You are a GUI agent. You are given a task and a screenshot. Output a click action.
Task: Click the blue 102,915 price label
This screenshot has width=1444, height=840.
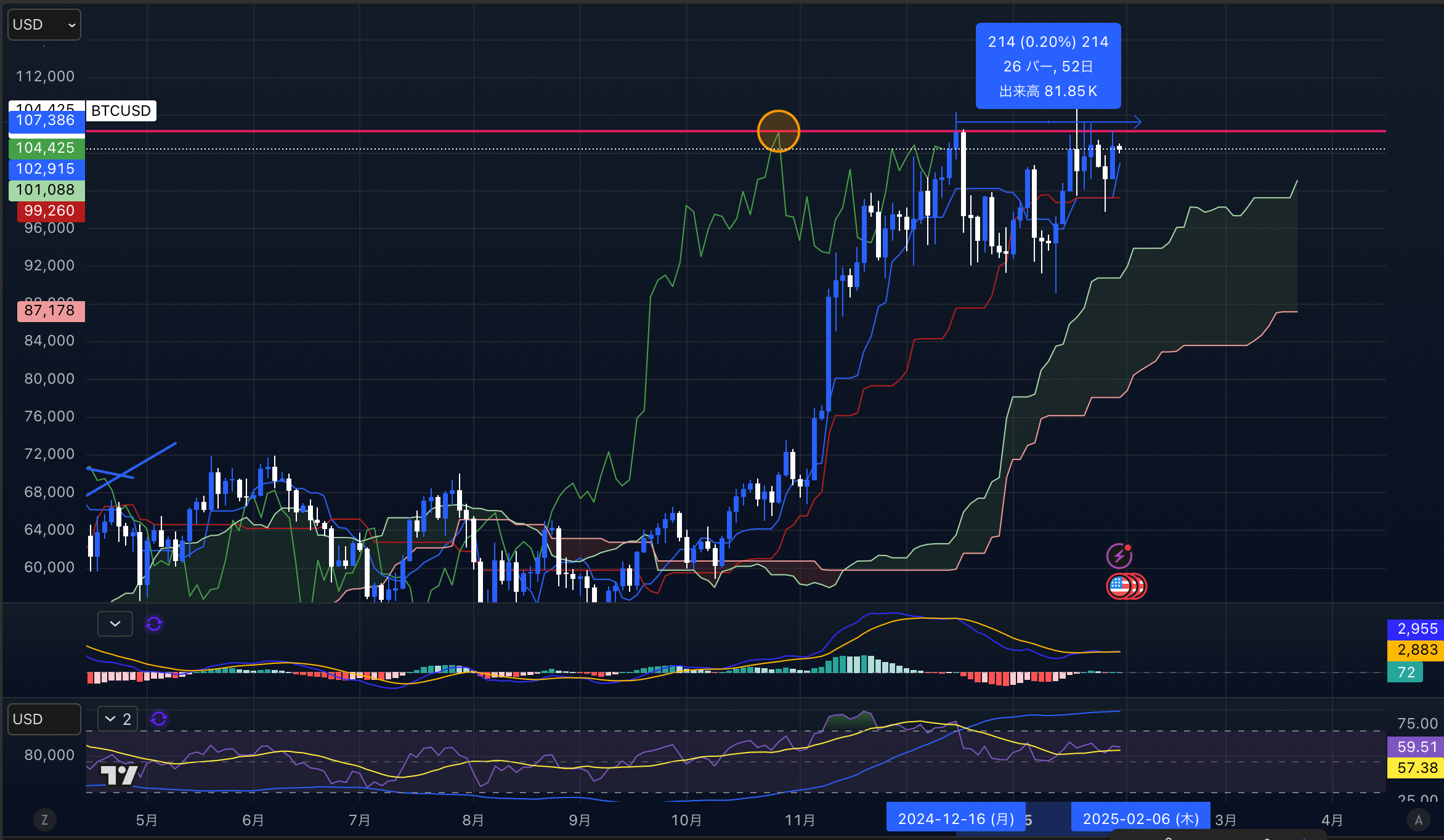[x=46, y=169]
